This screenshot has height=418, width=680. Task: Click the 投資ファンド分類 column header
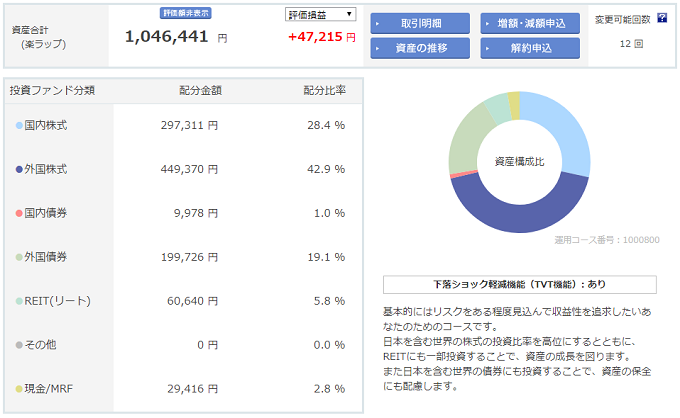point(52,91)
